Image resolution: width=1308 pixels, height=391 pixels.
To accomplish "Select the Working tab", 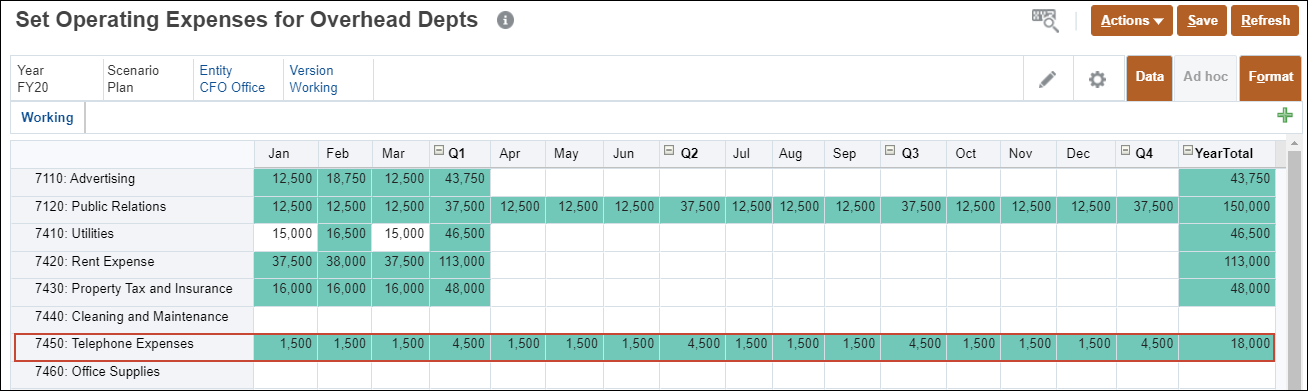I will pyautogui.click(x=47, y=117).
